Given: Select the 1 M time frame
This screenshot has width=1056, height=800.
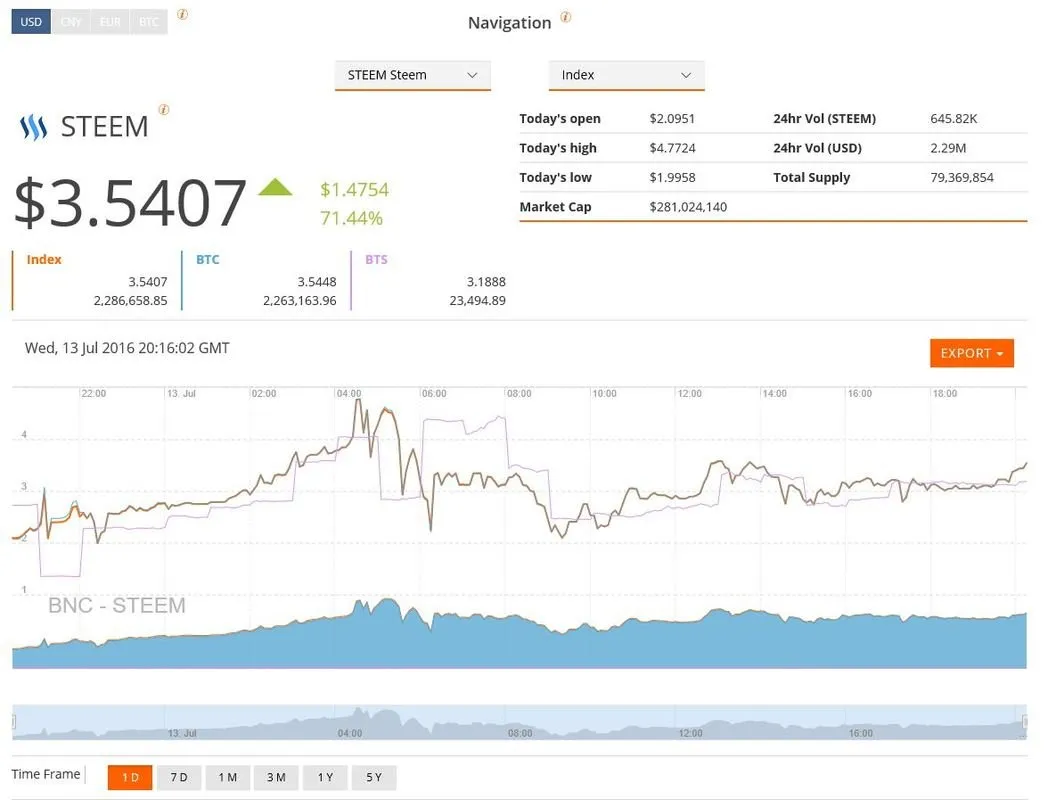Looking at the screenshot, I should tap(228, 777).
